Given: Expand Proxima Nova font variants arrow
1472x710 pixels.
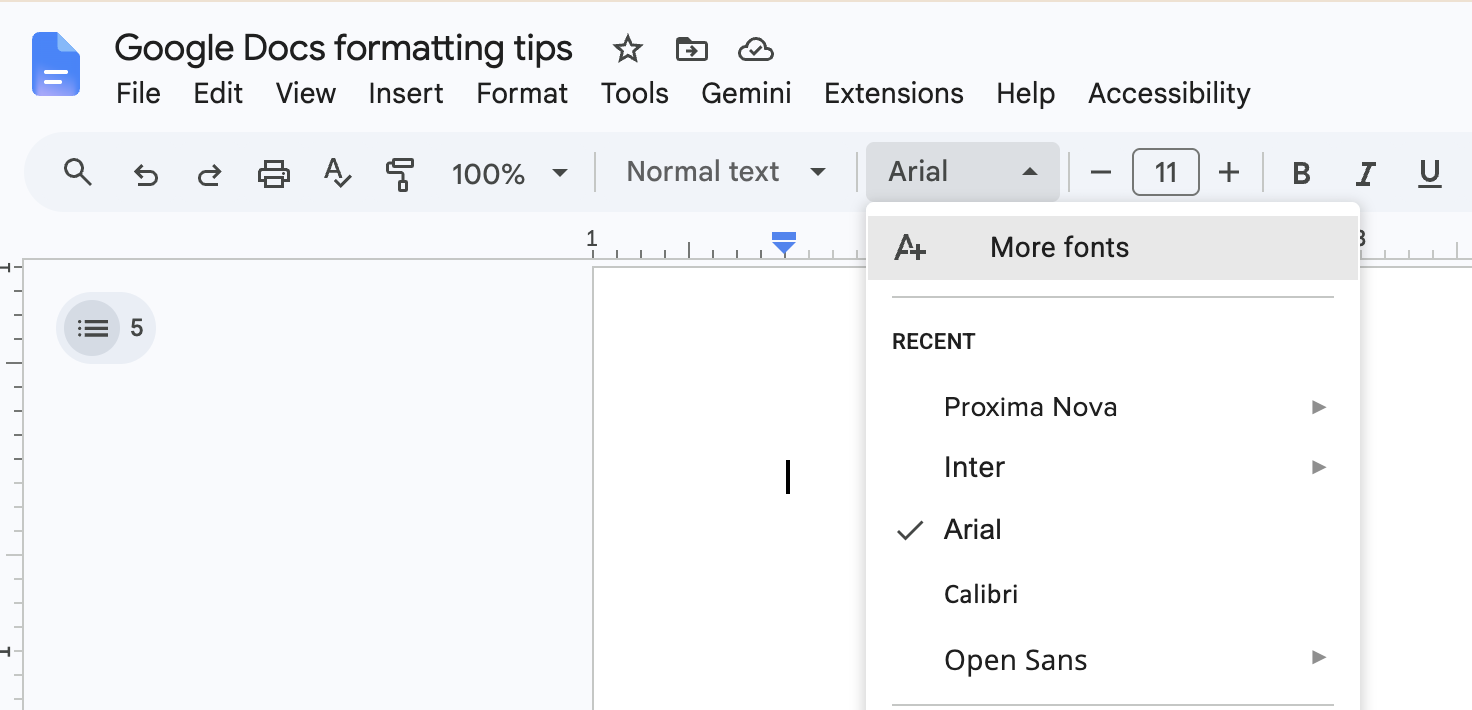Looking at the screenshot, I should tap(1319, 407).
